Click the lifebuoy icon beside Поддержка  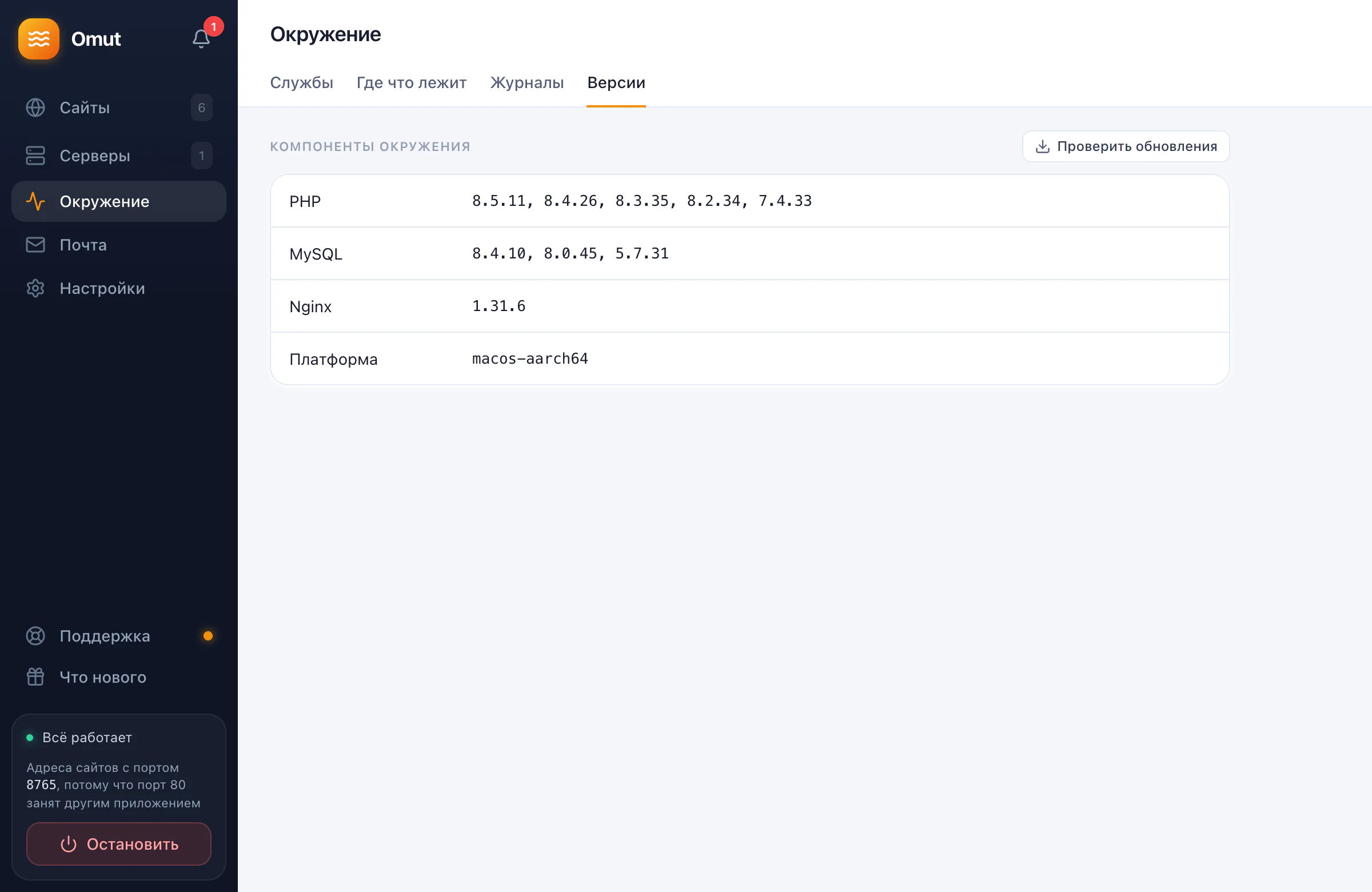(36, 636)
